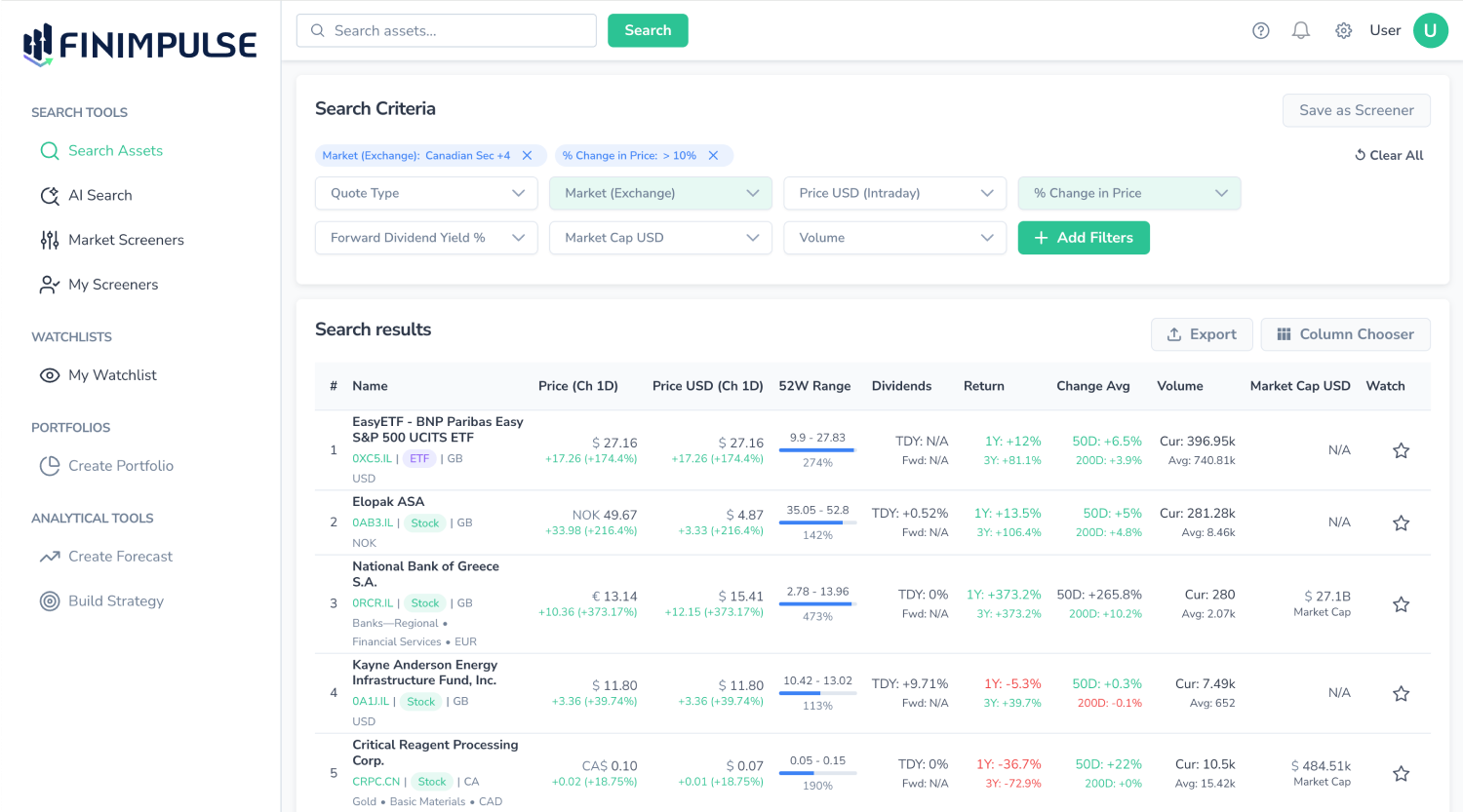Open settings gear in header
Screen dimensions: 1463x812
click(x=1343, y=30)
